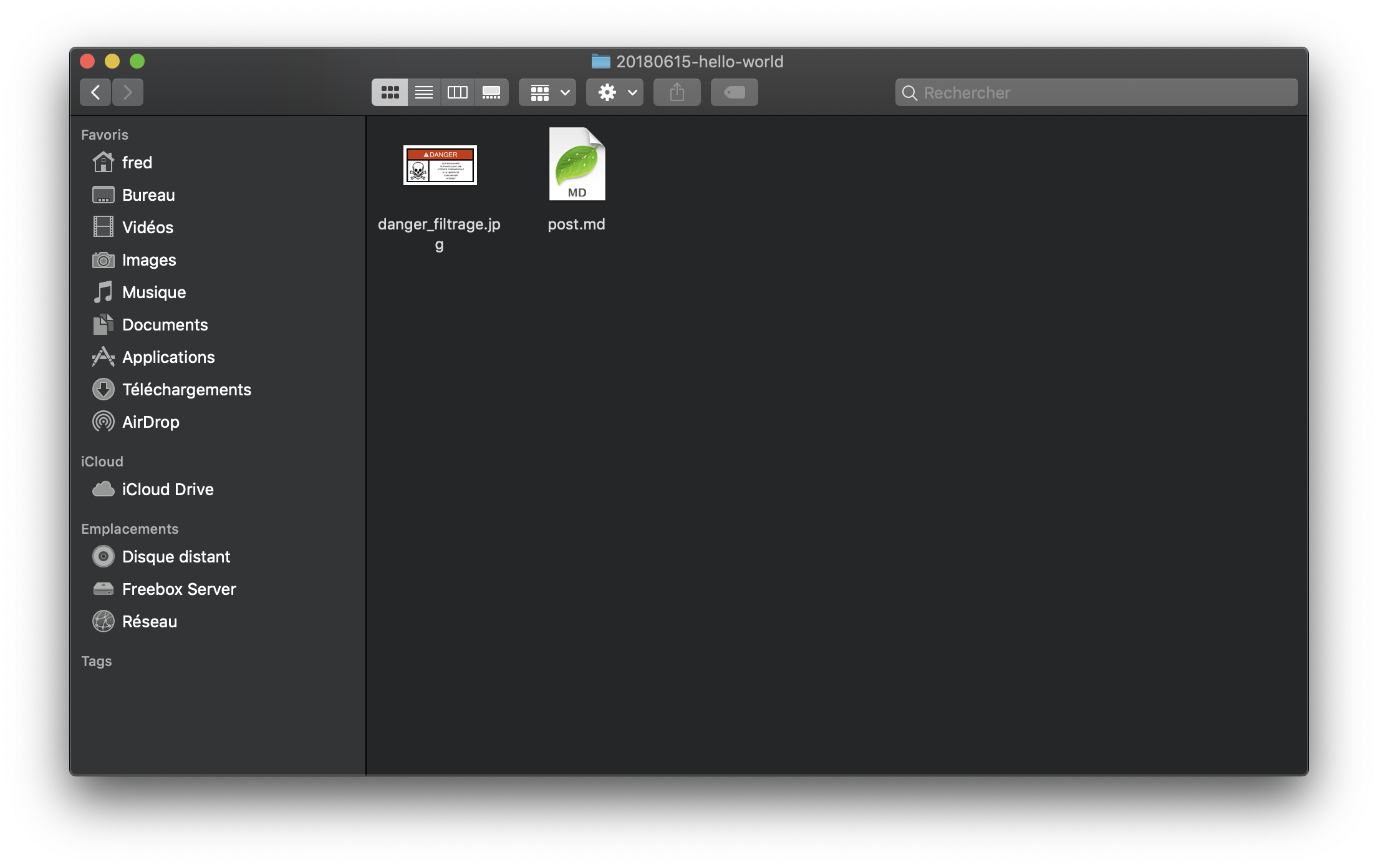Open the Bureau folder from Favoris
This screenshot has height=868, width=1378.
click(148, 195)
